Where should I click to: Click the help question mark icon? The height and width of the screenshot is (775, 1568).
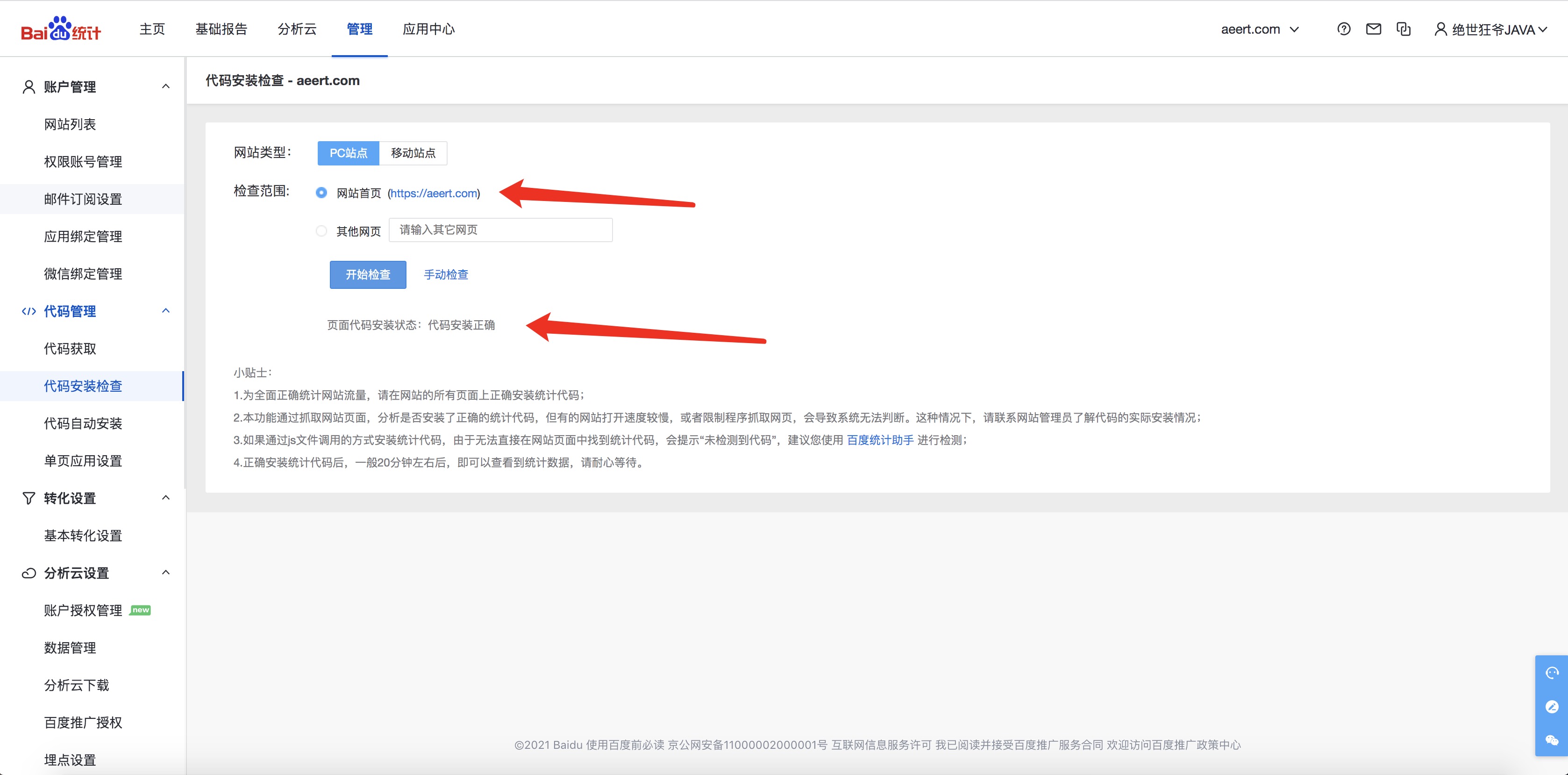(1343, 29)
